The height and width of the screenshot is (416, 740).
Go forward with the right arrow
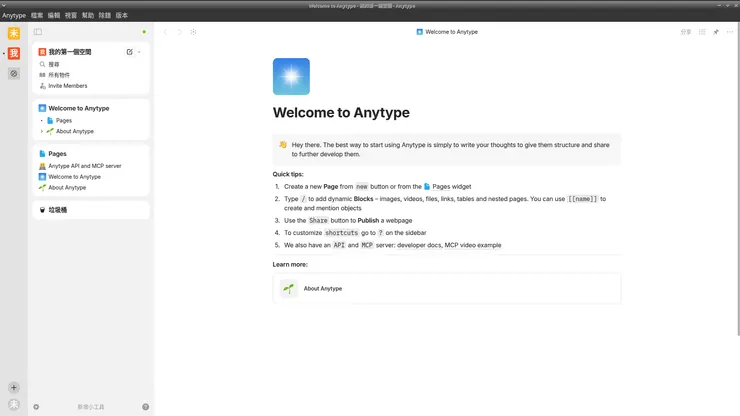pos(179,32)
